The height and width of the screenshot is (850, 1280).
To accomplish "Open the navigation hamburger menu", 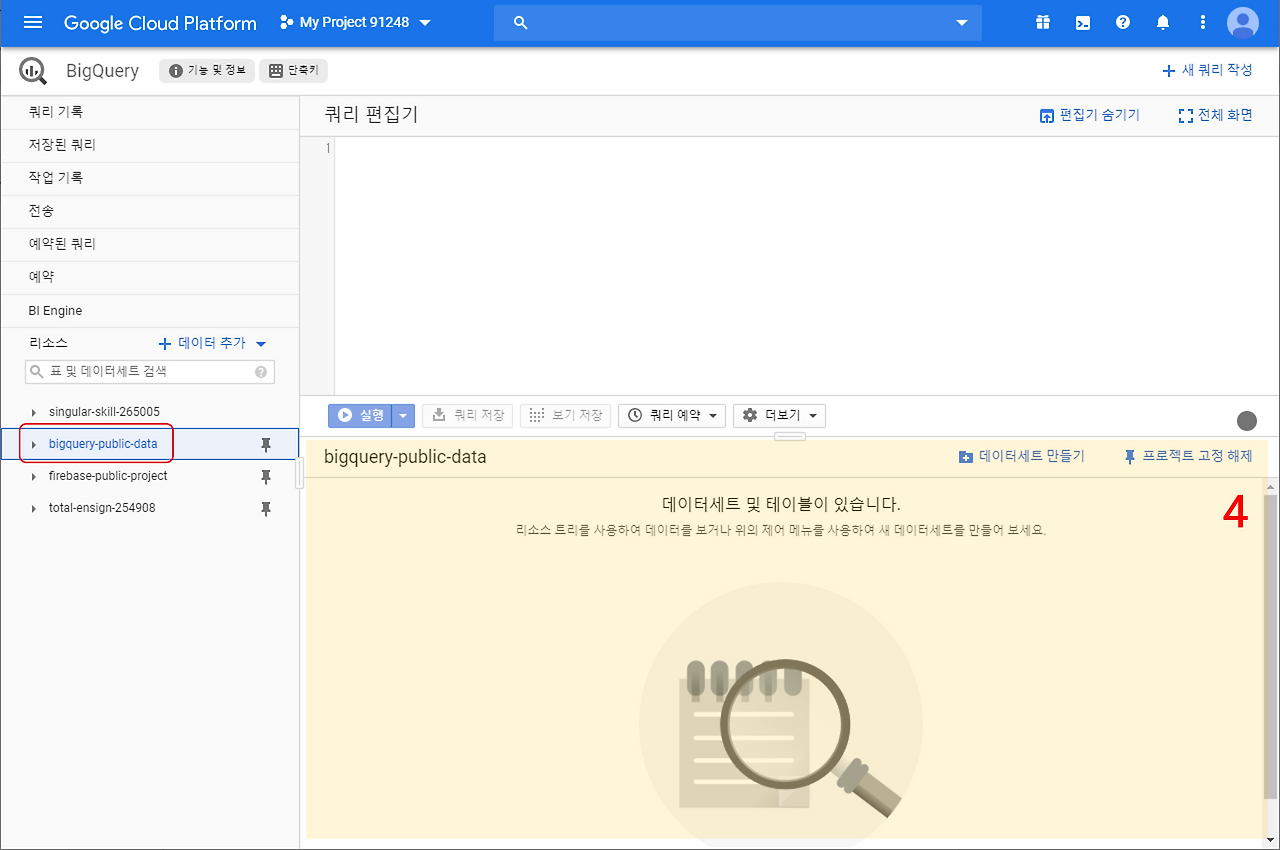I will coord(33,22).
